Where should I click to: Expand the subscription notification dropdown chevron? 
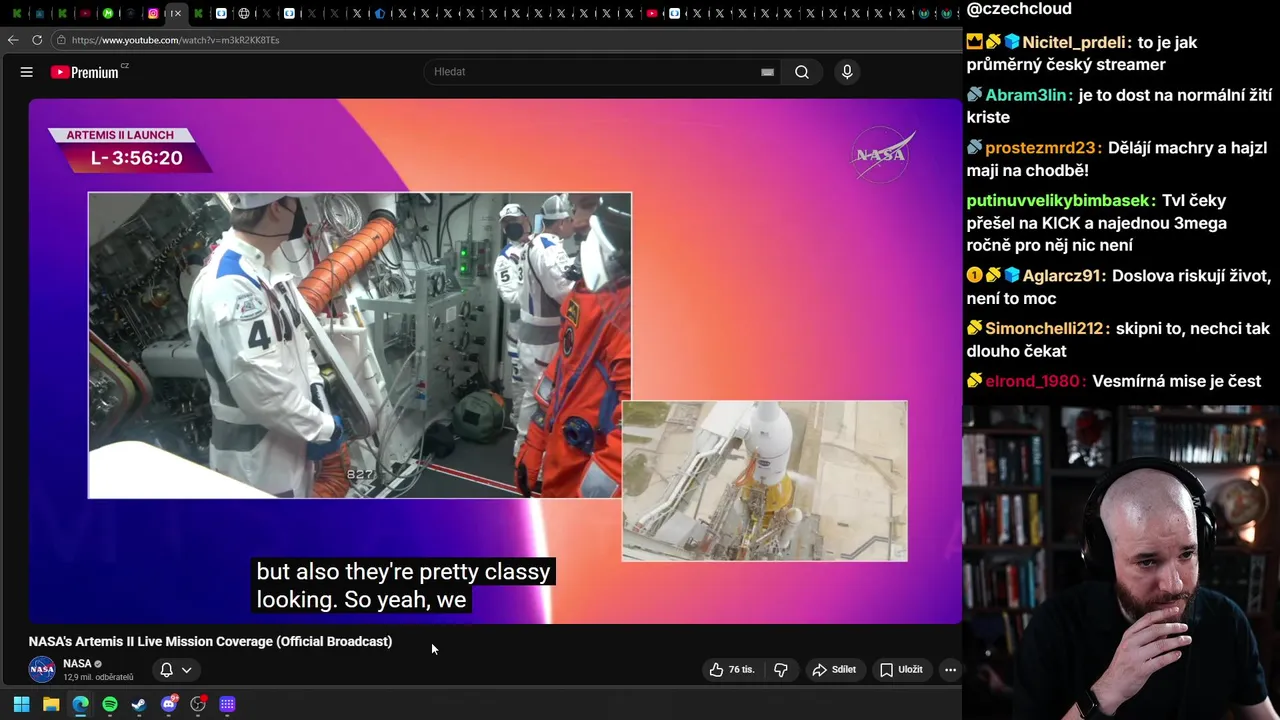coord(186,670)
